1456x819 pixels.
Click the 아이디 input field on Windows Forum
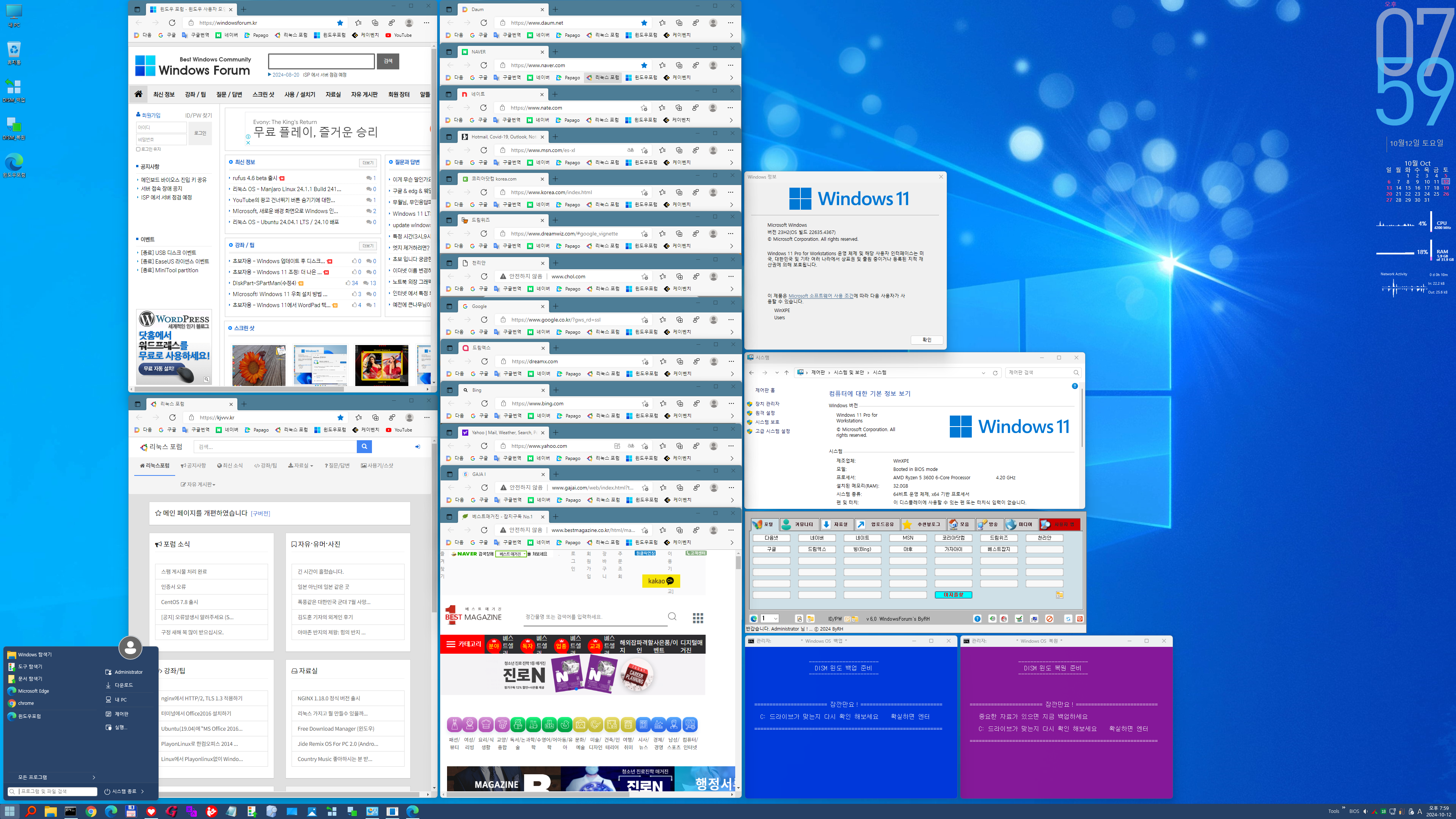(x=161, y=128)
